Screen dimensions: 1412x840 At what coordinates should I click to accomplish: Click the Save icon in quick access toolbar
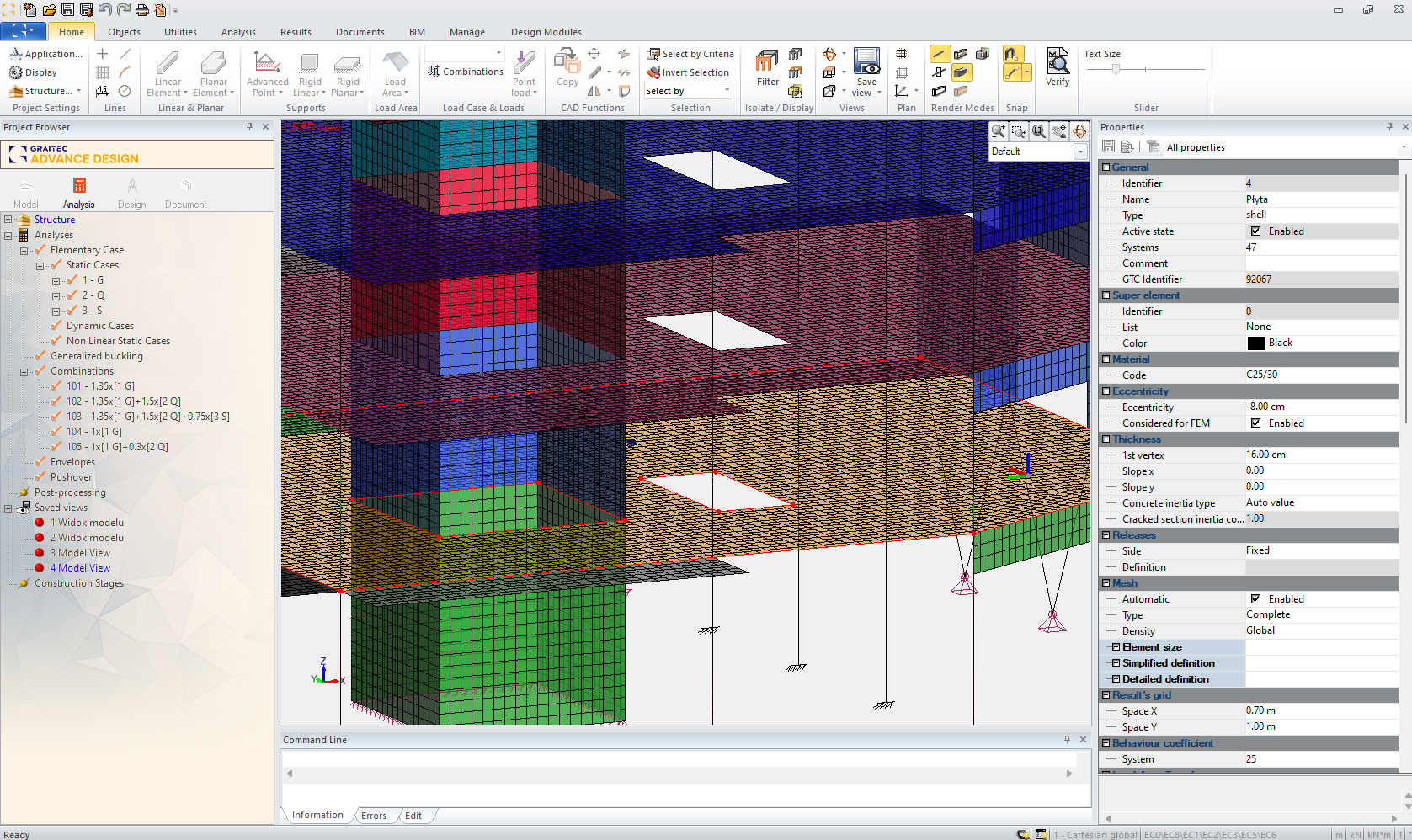click(67, 10)
